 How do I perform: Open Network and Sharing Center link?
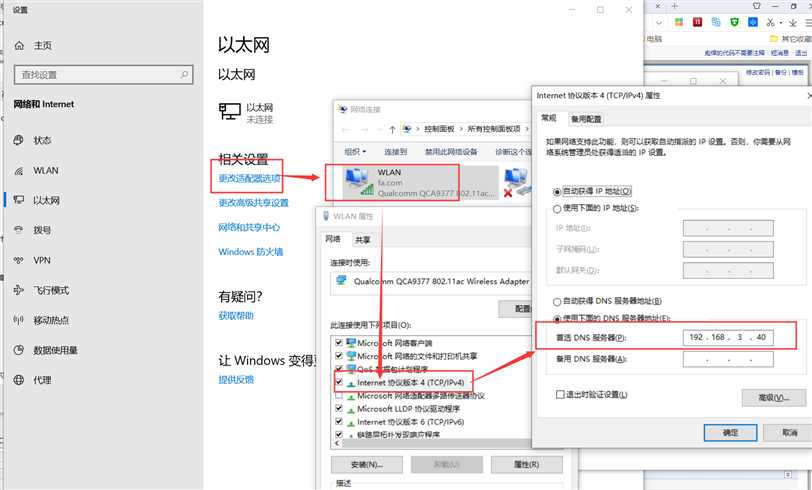(249, 227)
